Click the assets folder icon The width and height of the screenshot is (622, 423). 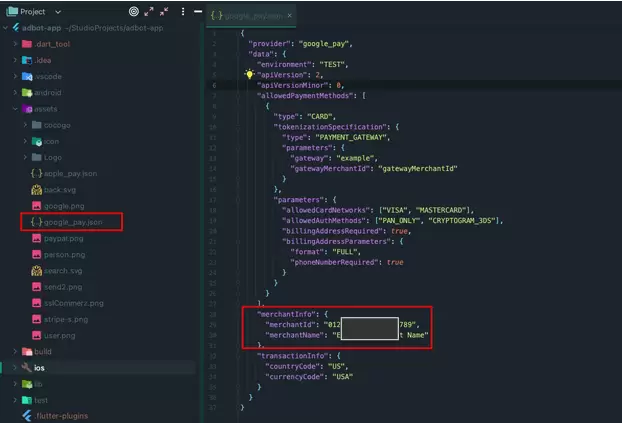[27, 109]
